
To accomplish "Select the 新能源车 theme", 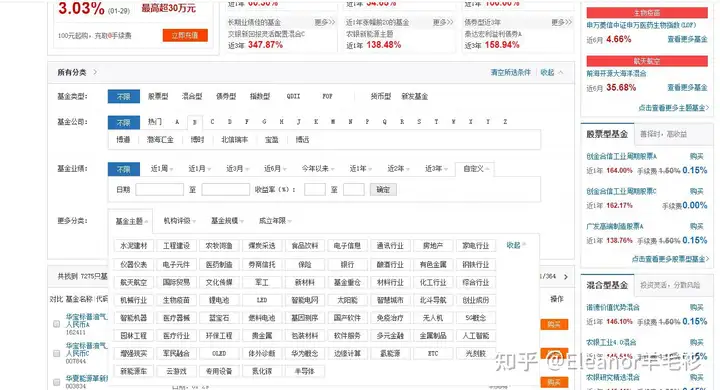I will click(134, 371).
